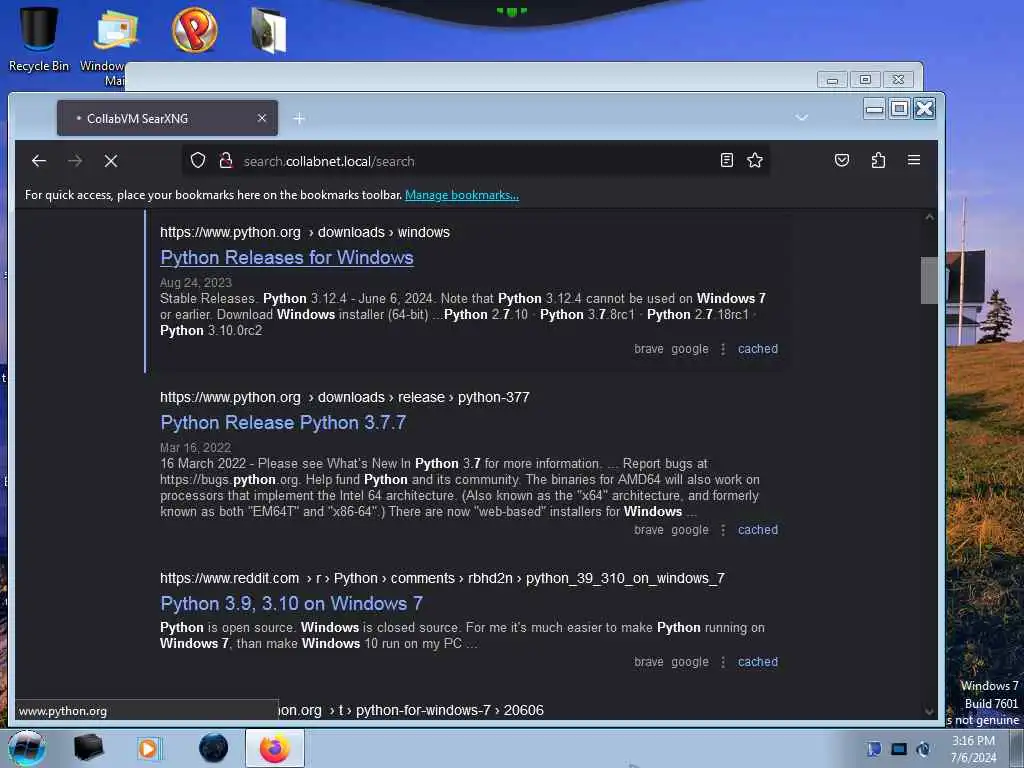This screenshot has height=768, width=1024.
Task: Click the scrollbar up arrow
Action: coord(929,217)
